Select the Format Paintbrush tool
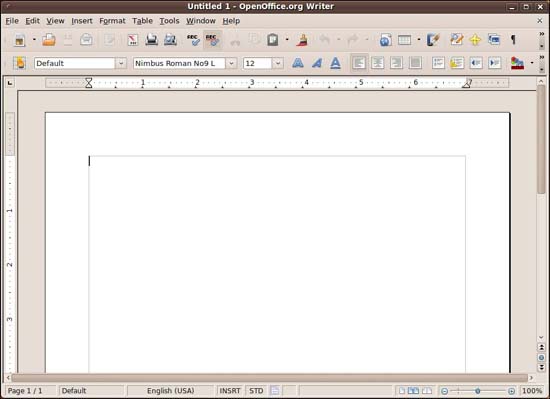This screenshot has height=399, width=550. click(302, 40)
